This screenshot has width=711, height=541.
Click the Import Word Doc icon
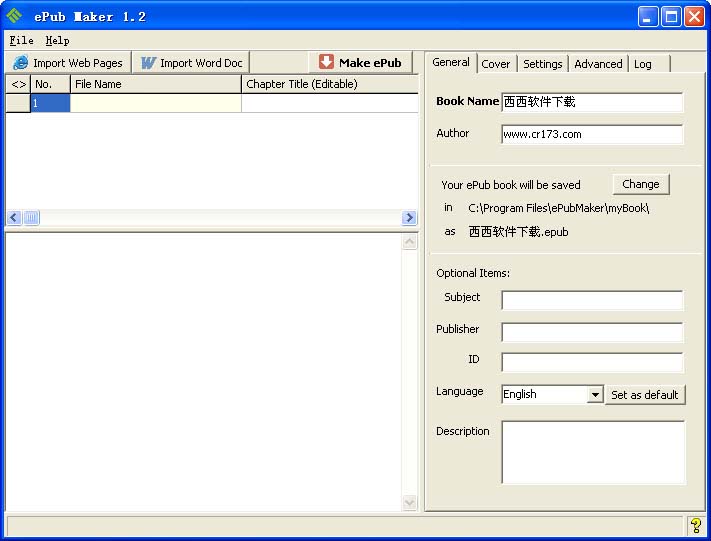(x=148, y=63)
